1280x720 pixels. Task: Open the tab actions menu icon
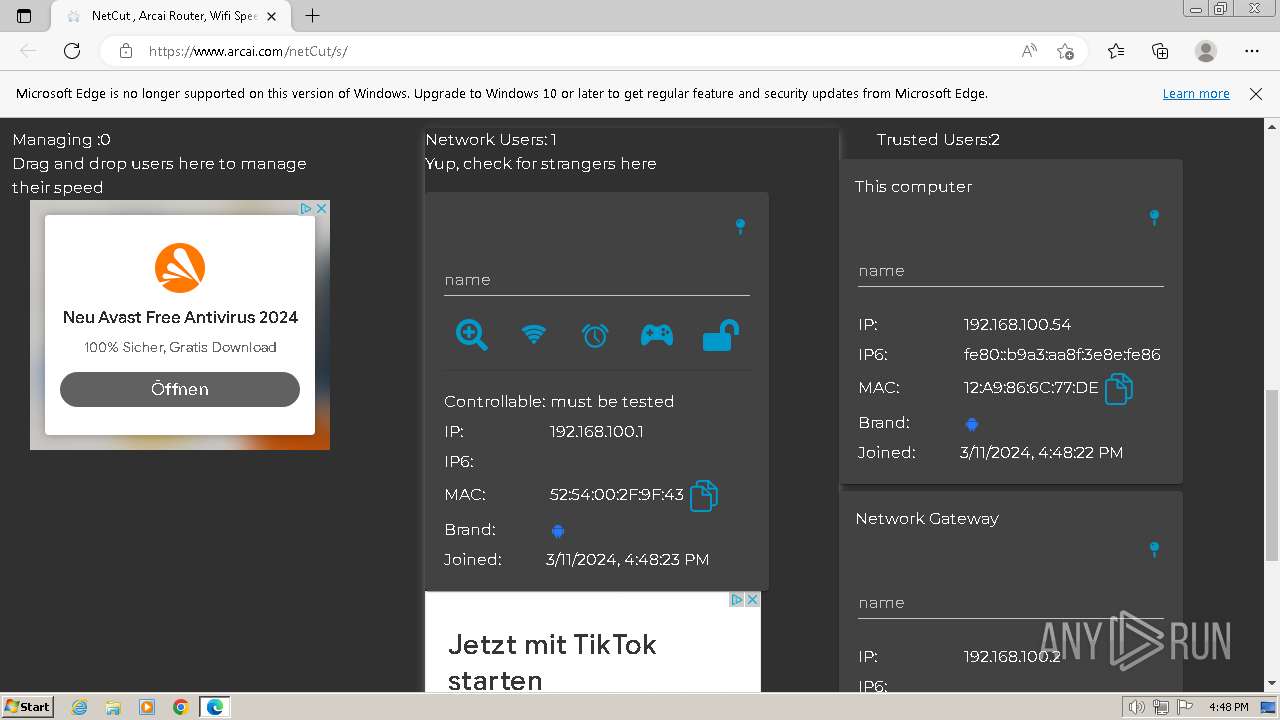[24, 16]
